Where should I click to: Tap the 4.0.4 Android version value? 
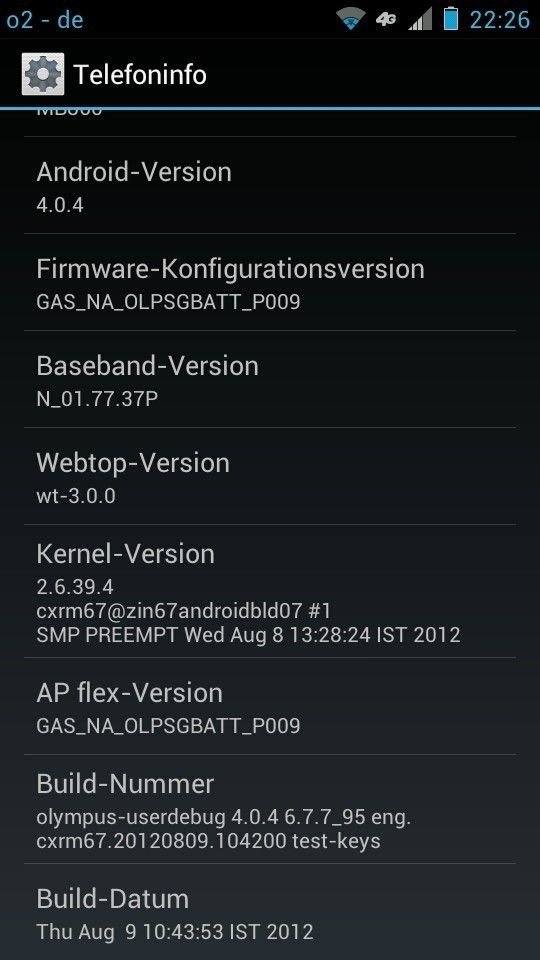click(x=60, y=204)
